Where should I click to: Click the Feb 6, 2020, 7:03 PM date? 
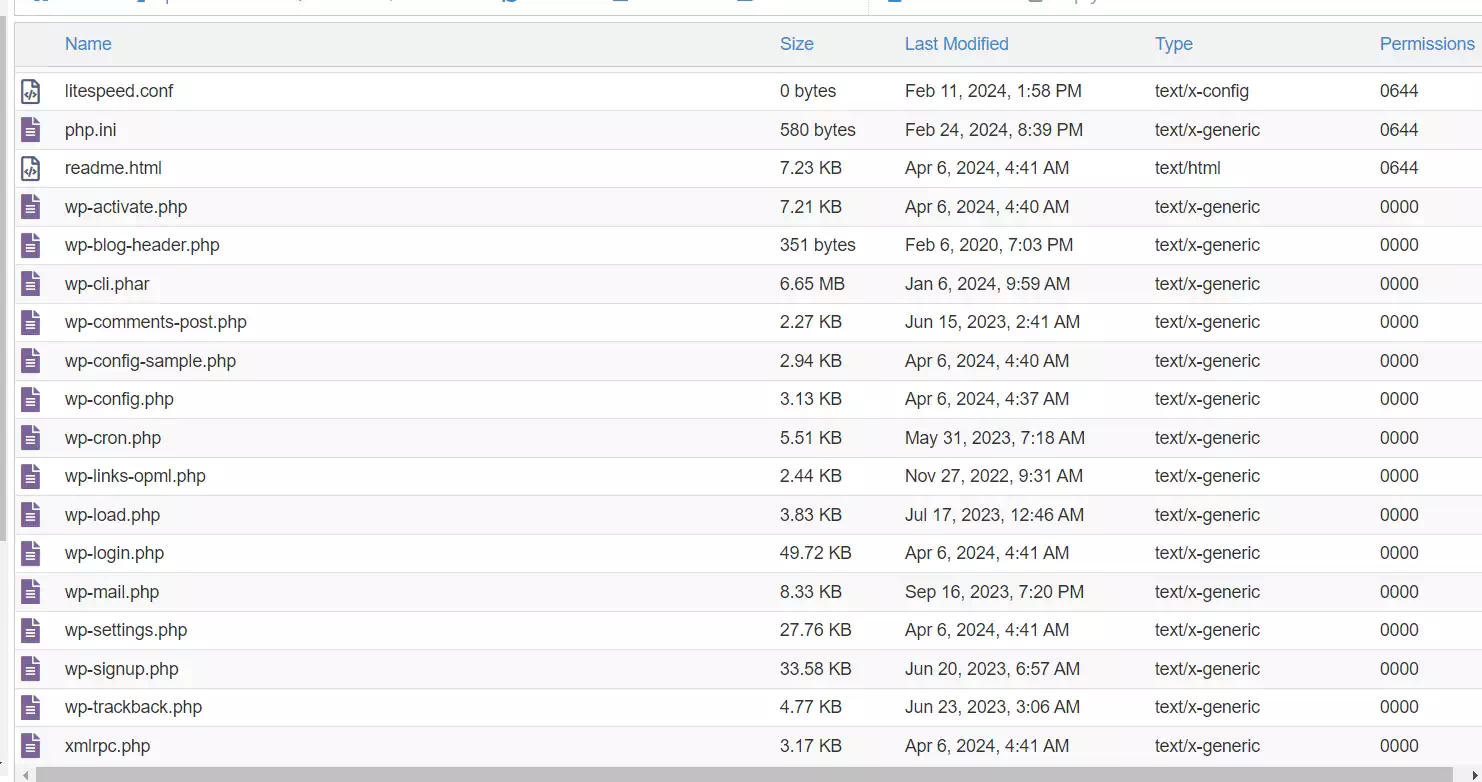pos(989,245)
